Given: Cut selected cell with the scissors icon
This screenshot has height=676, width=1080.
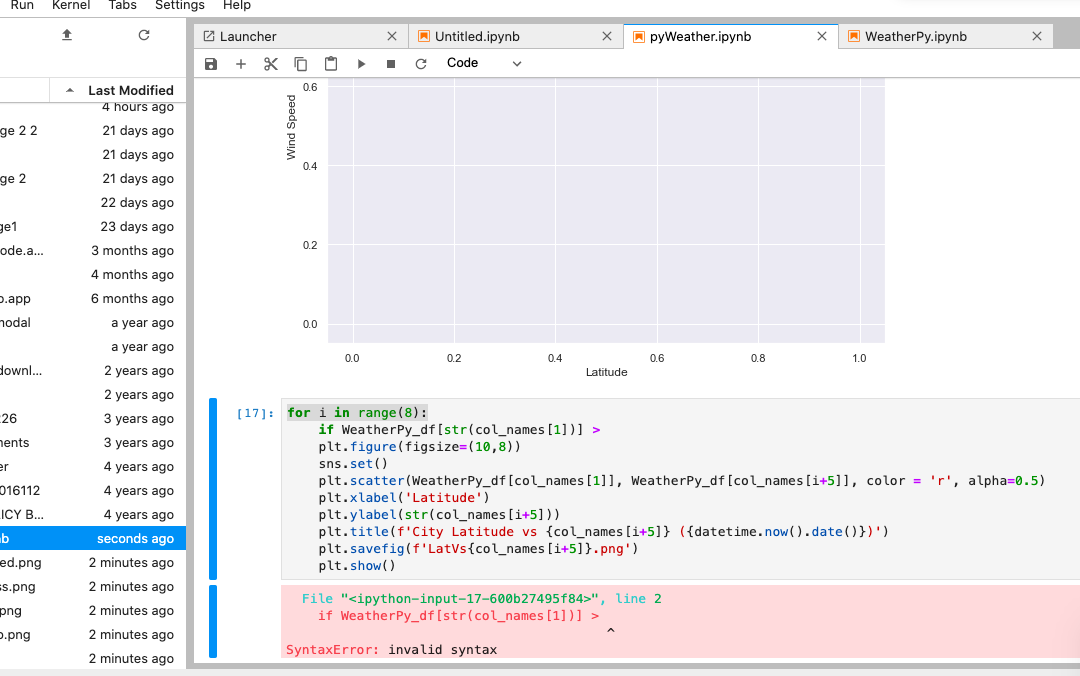Looking at the screenshot, I should pos(271,63).
